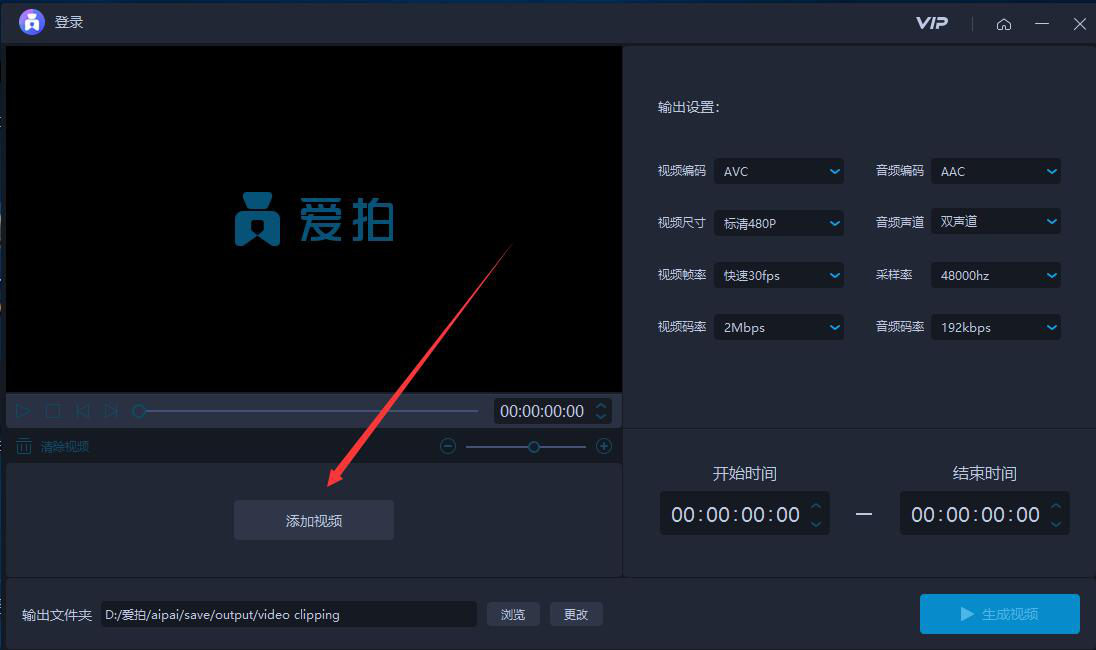
Task: Zoom out timeline with minus icon
Action: [x=448, y=446]
